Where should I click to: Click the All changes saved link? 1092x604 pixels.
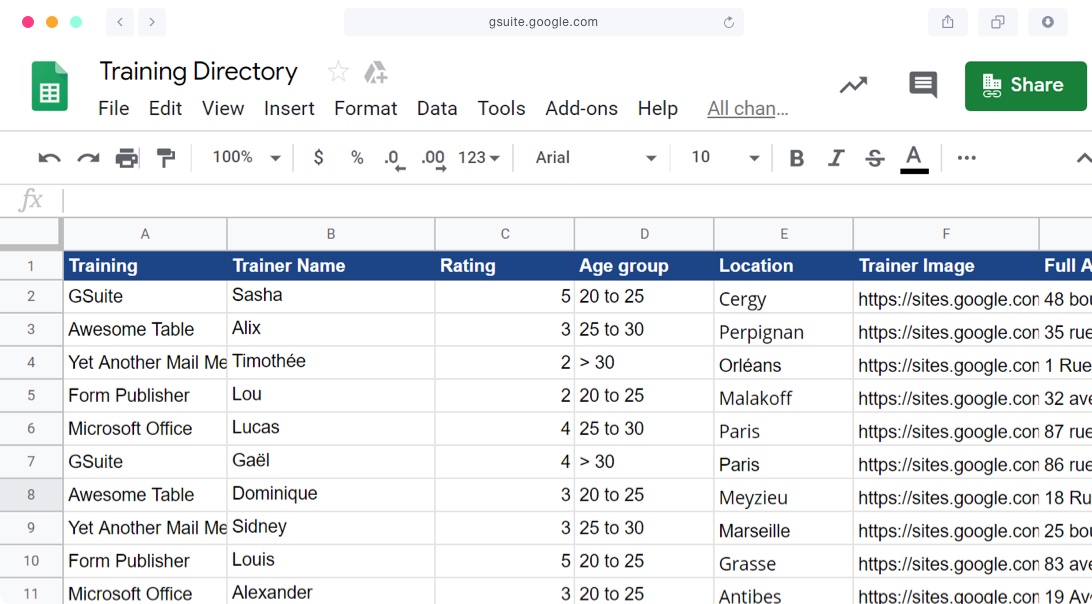click(x=748, y=109)
